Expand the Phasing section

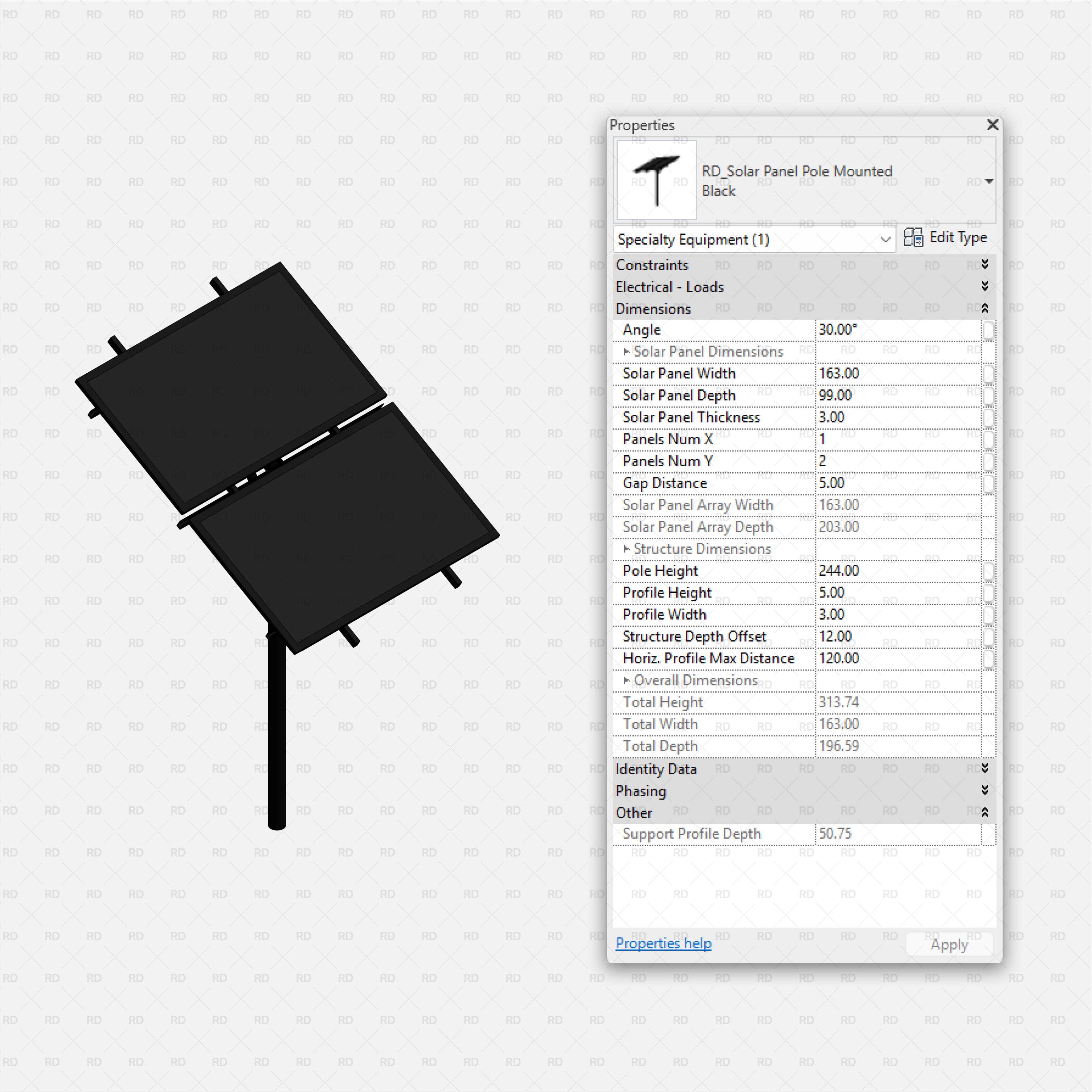click(985, 790)
